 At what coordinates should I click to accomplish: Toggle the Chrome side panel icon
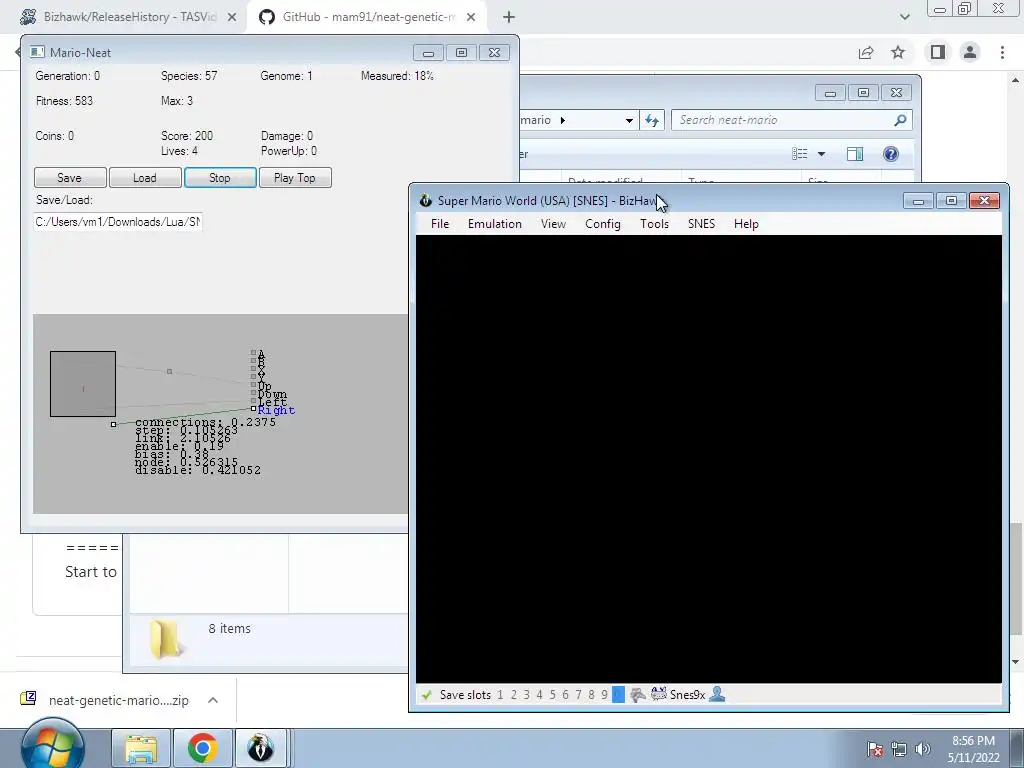938,52
